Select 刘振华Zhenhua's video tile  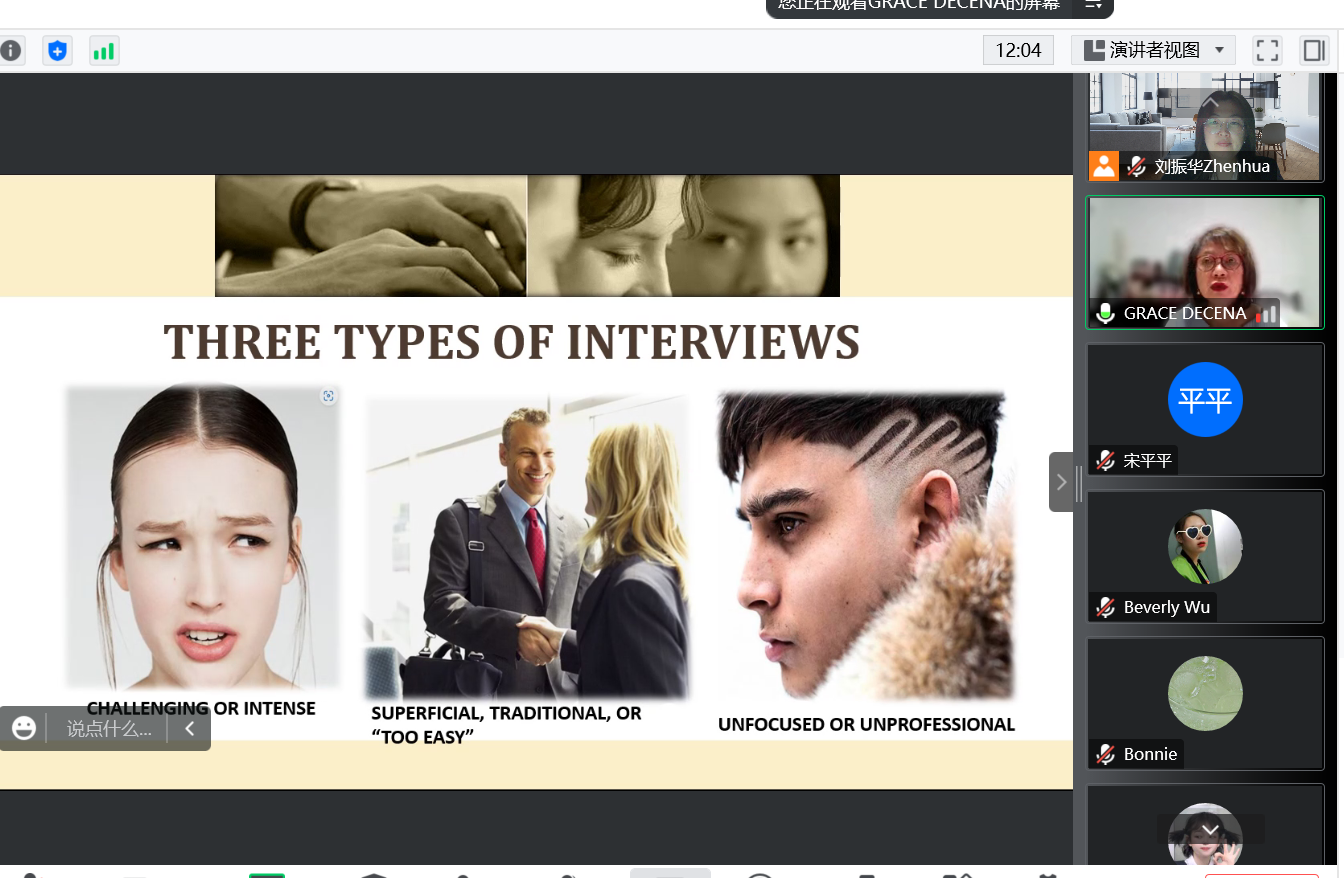pos(1205,125)
